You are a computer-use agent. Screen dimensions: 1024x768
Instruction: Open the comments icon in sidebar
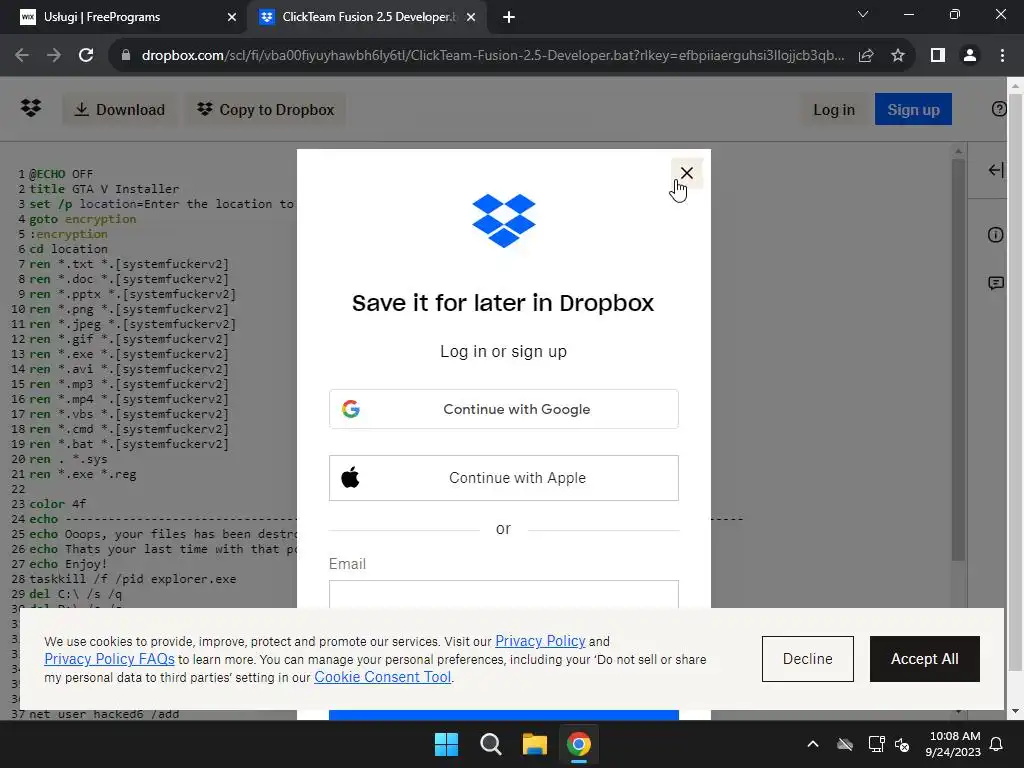pyautogui.click(x=995, y=283)
